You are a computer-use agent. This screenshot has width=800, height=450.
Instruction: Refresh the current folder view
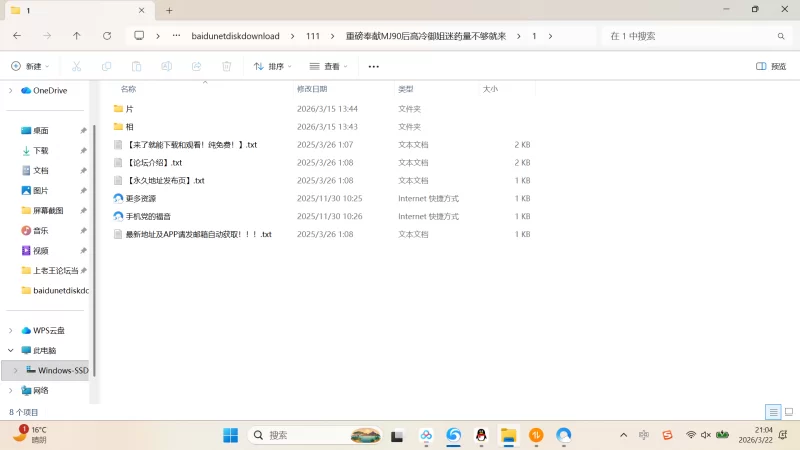107,36
